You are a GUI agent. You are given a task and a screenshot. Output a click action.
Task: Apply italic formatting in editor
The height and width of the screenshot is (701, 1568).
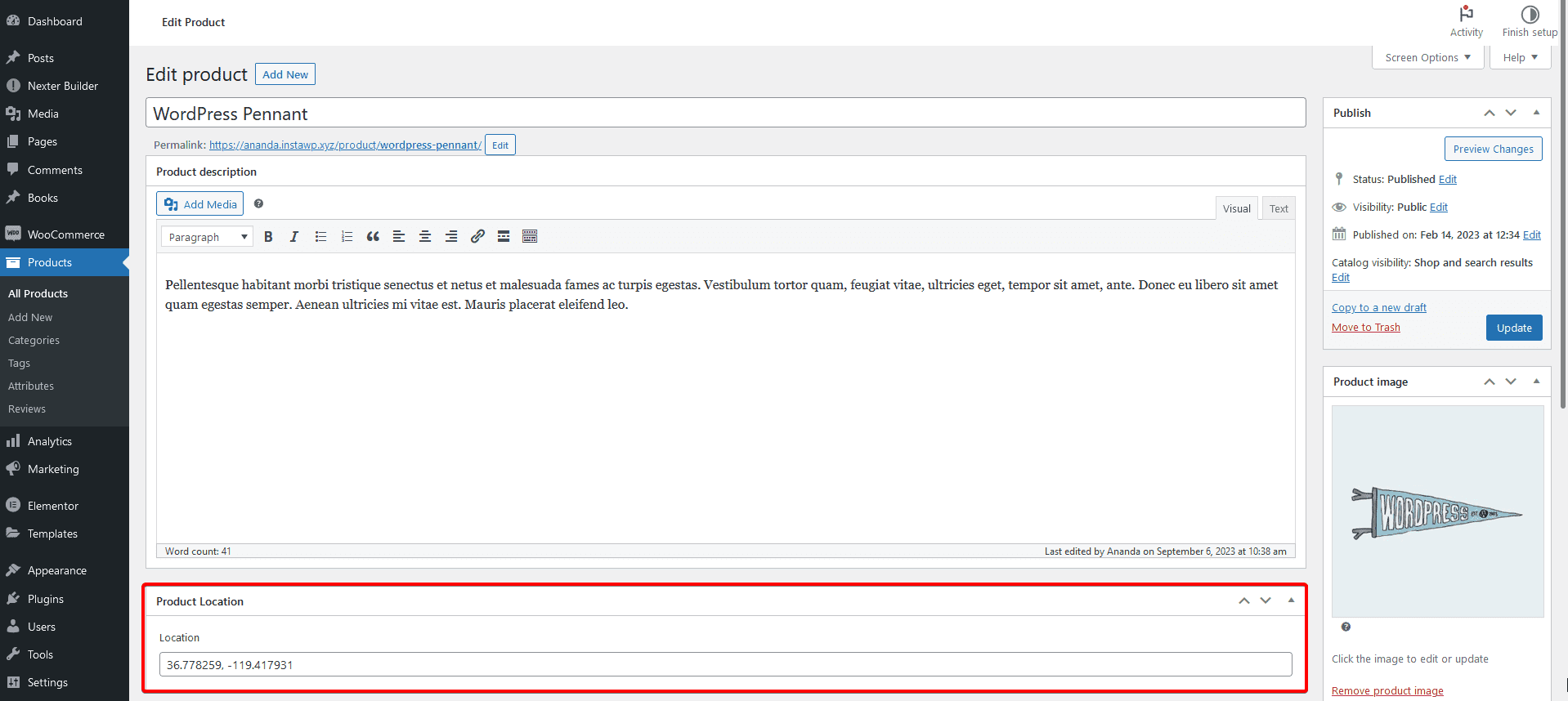pos(294,237)
